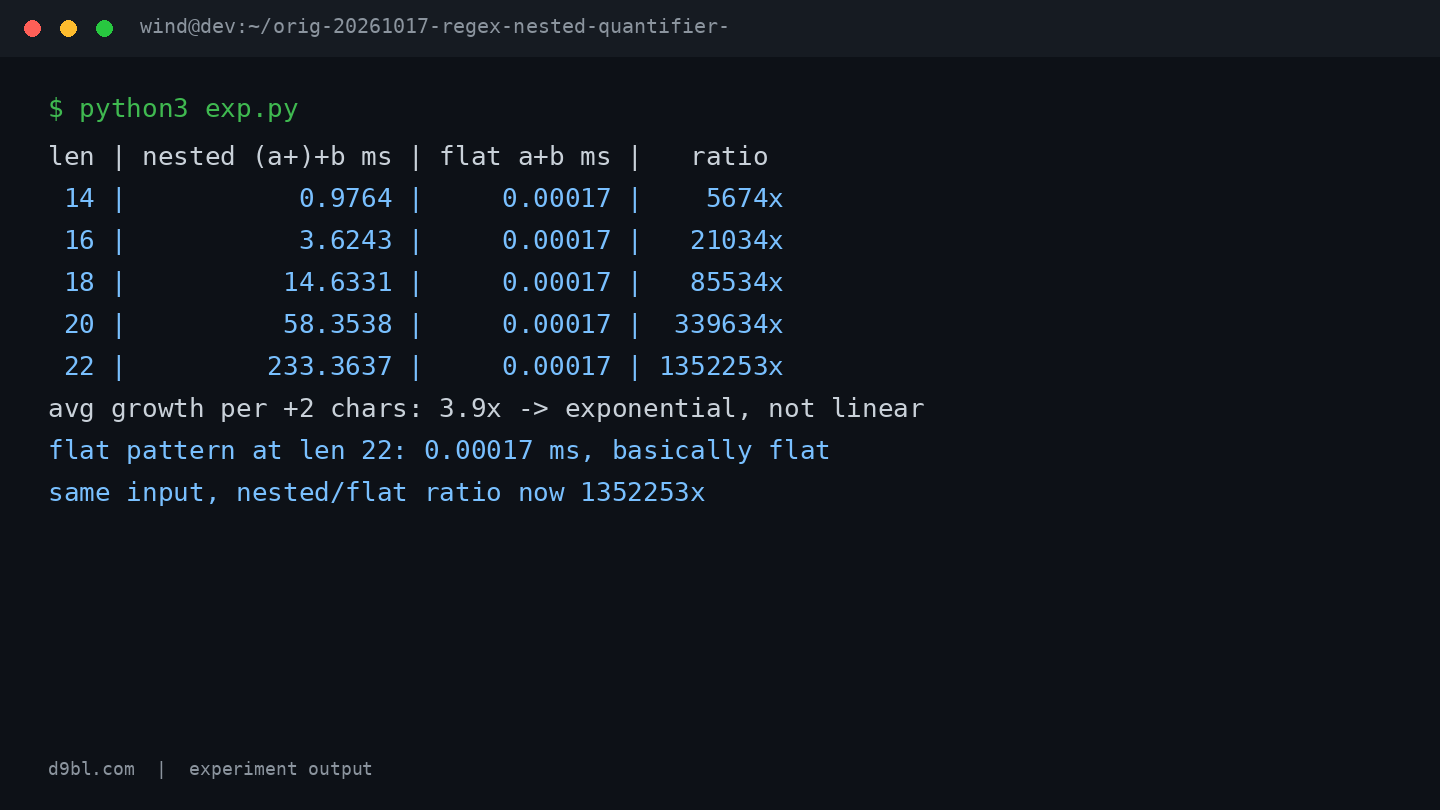This screenshot has height=810, width=1440.
Task: Click the len value 16
Action: [79, 240]
